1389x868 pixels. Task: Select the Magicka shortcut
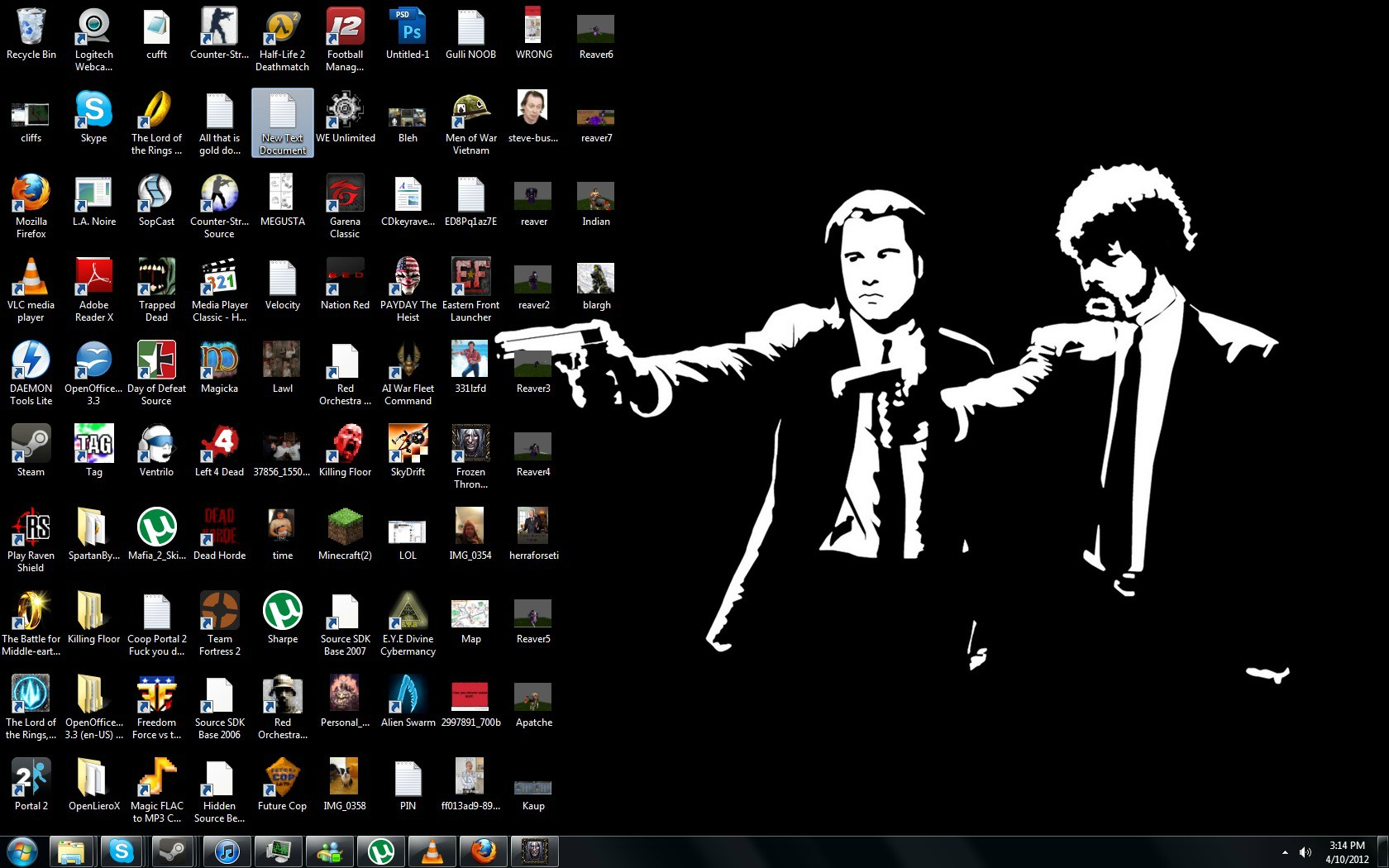coord(219,369)
